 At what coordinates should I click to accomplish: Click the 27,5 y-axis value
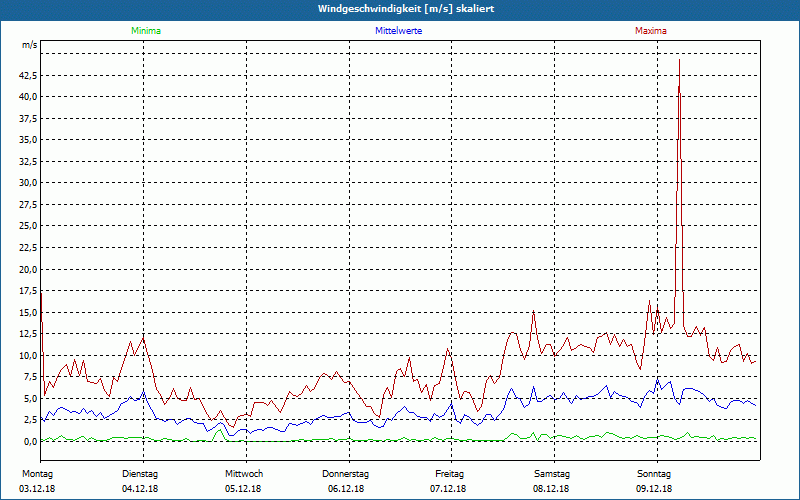point(27,205)
